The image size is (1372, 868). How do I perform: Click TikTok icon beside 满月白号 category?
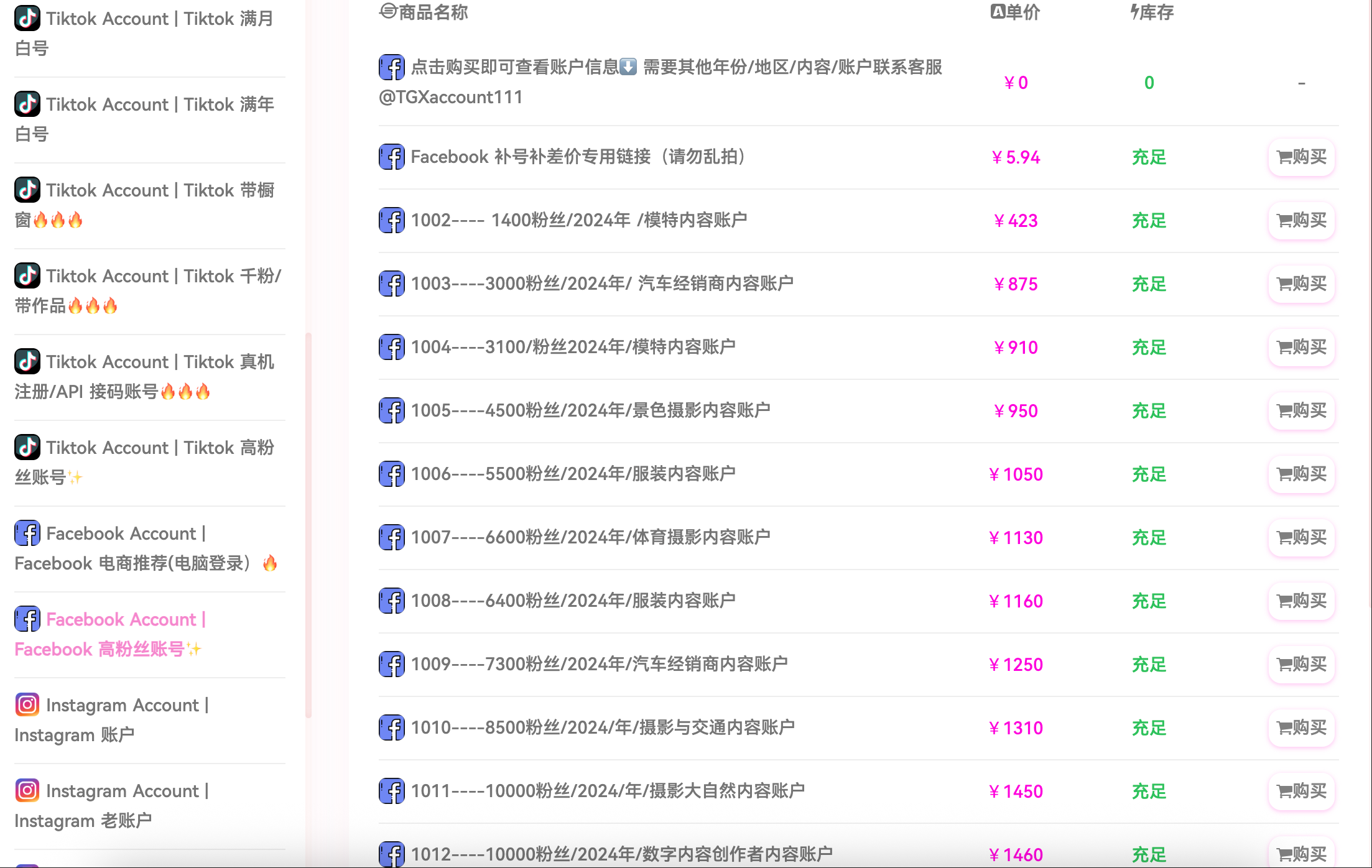(x=27, y=18)
